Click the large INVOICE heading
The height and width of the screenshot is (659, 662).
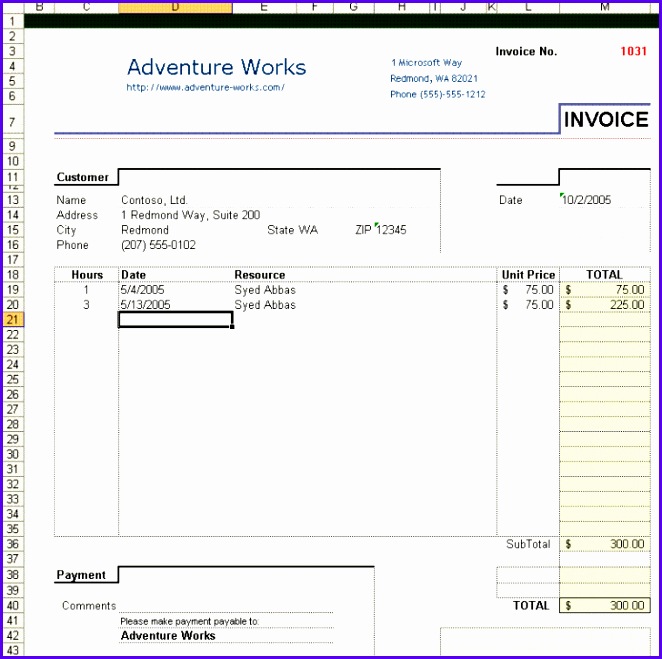click(x=606, y=120)
